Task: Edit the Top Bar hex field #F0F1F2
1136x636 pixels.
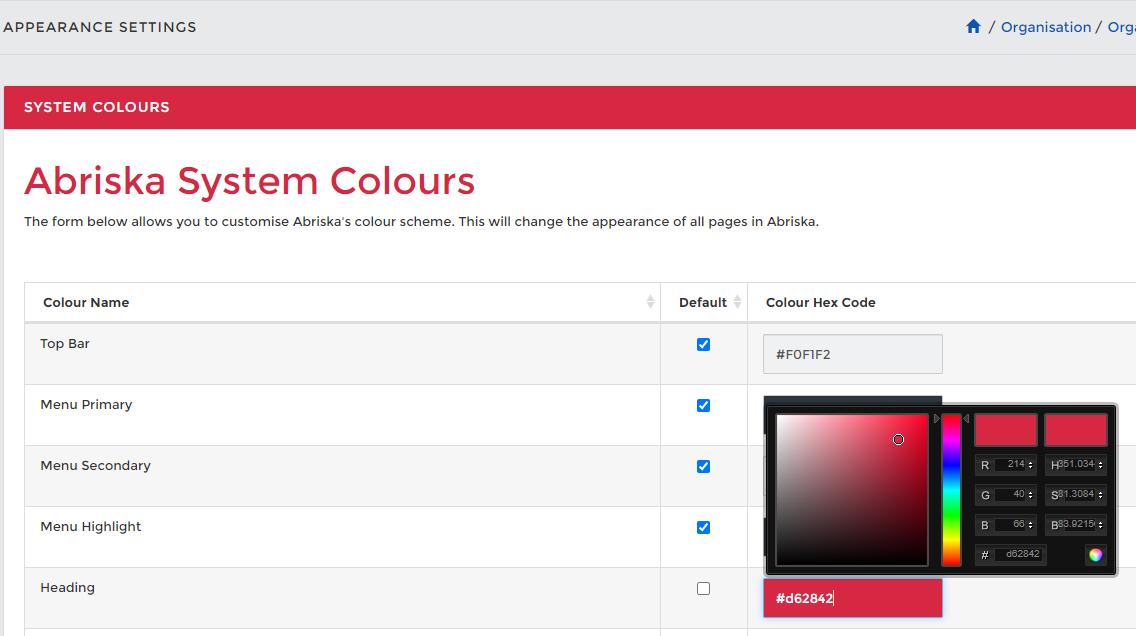Action: click(853, 354)
